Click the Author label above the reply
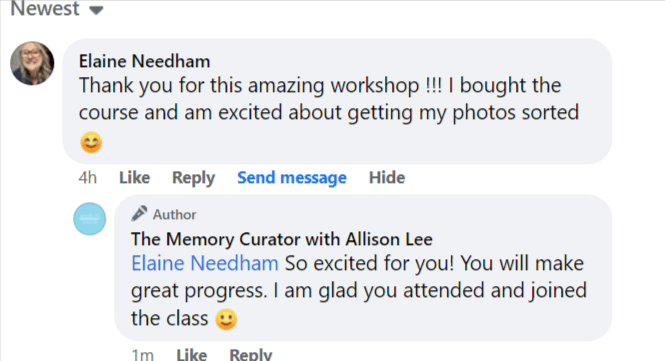The height and width of the screenshot is (361, 665). pos(174,215)
